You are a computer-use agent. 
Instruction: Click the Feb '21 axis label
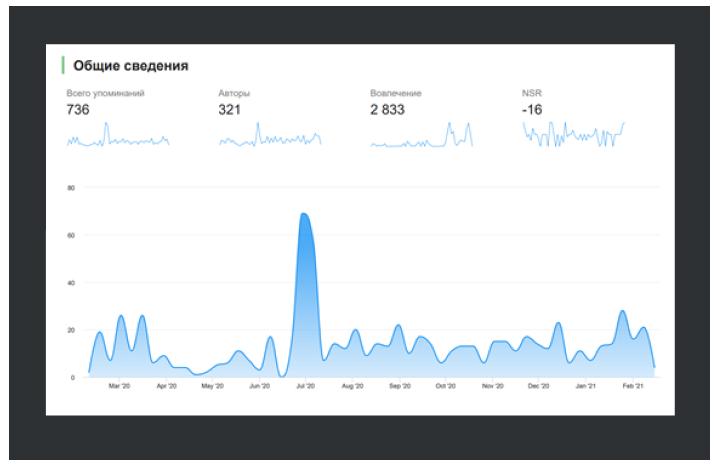pos(633,386)
